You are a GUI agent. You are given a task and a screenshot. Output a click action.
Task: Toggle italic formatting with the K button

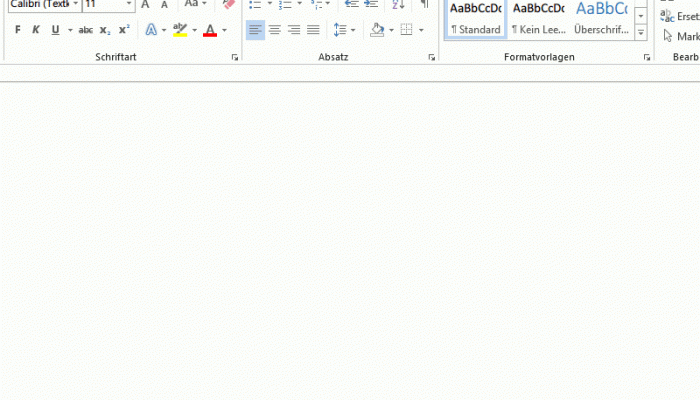36,30
